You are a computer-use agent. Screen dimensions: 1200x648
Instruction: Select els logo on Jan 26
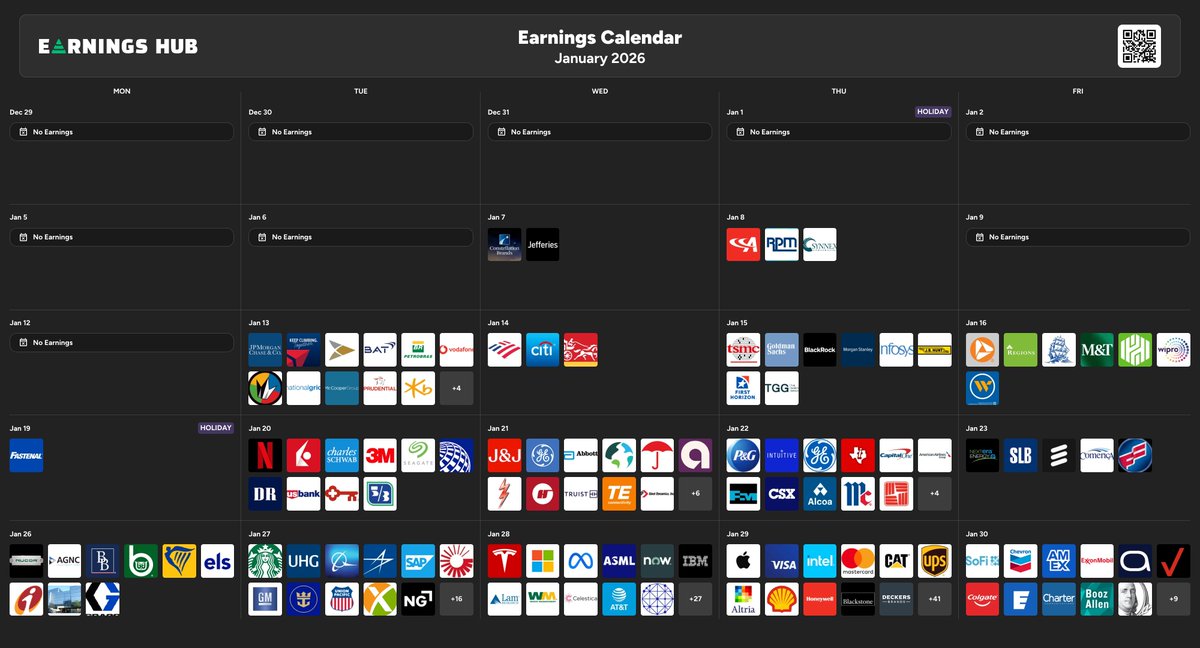pos(217,561)
